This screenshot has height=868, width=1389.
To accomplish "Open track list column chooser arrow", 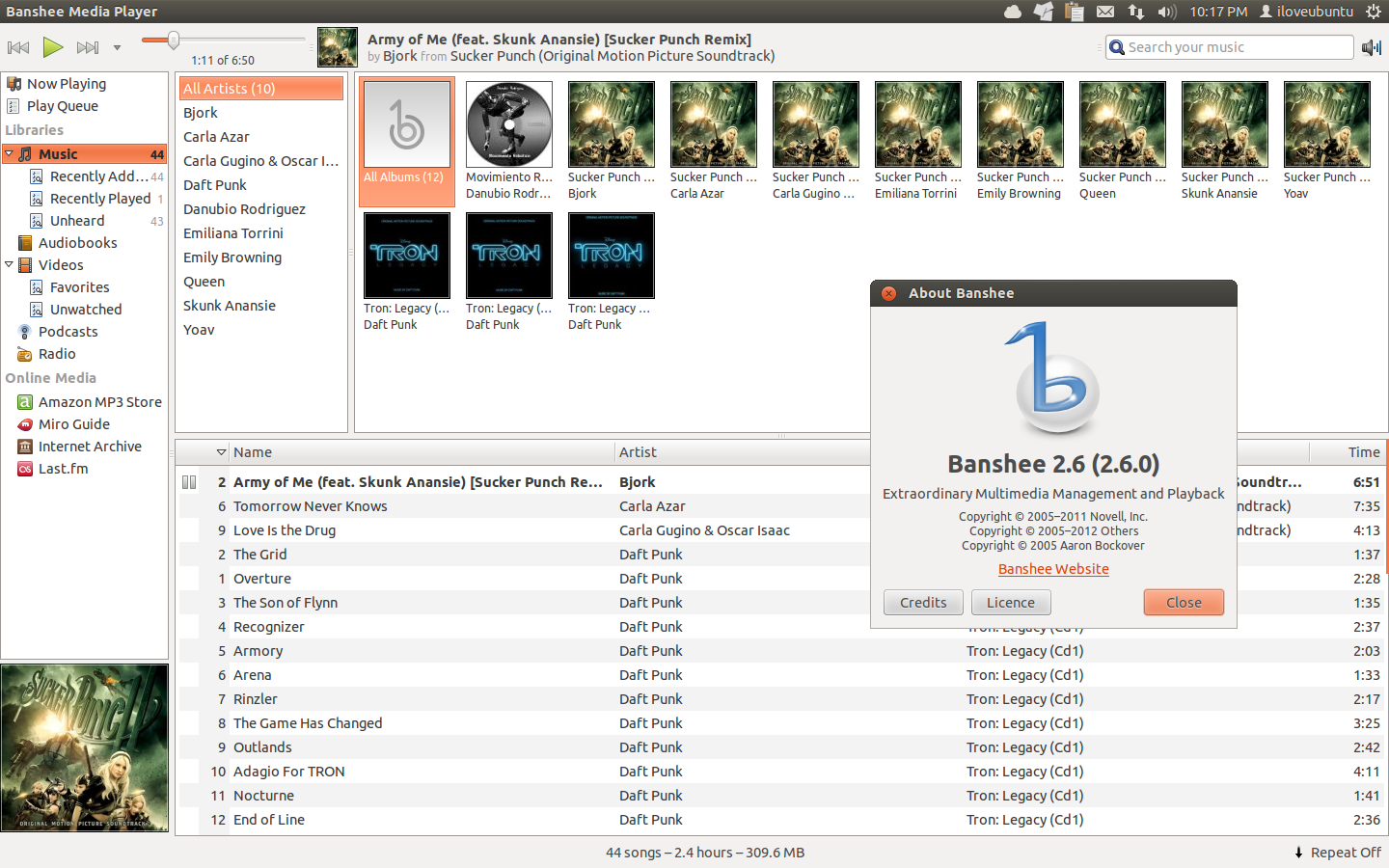I will [x=221, y=452].
